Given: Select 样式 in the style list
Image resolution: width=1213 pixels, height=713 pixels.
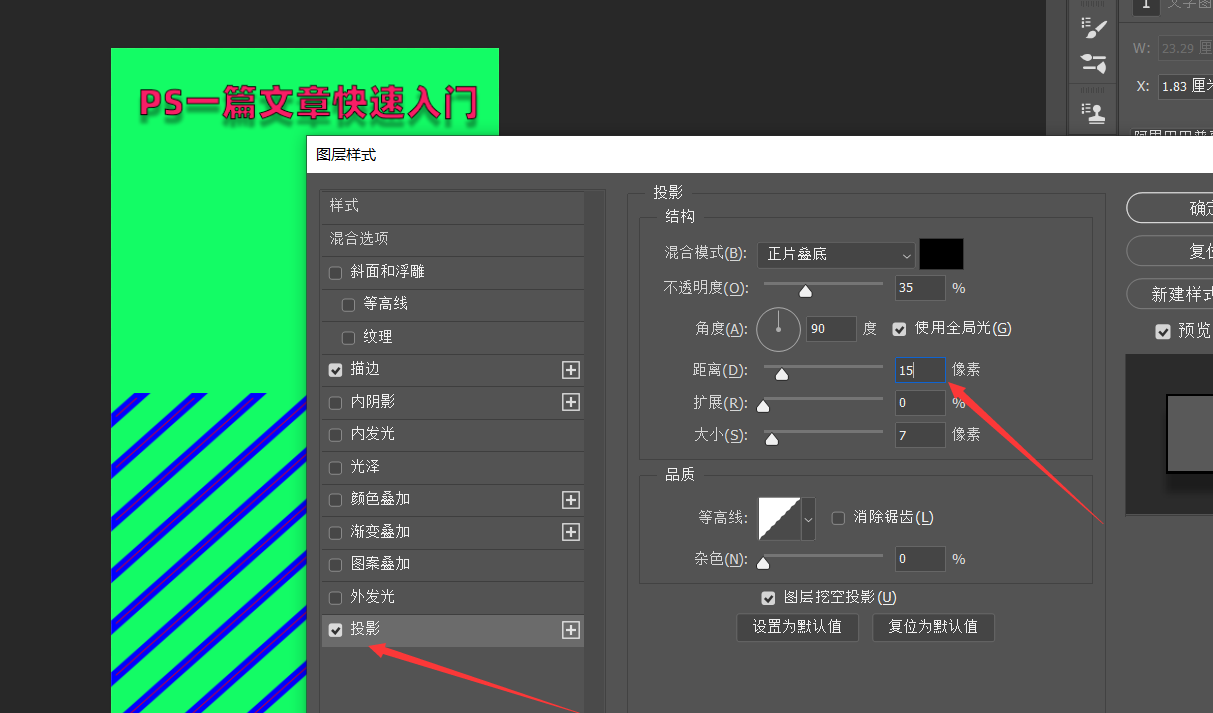Looking at the screenshot, I should pos(452,206).
